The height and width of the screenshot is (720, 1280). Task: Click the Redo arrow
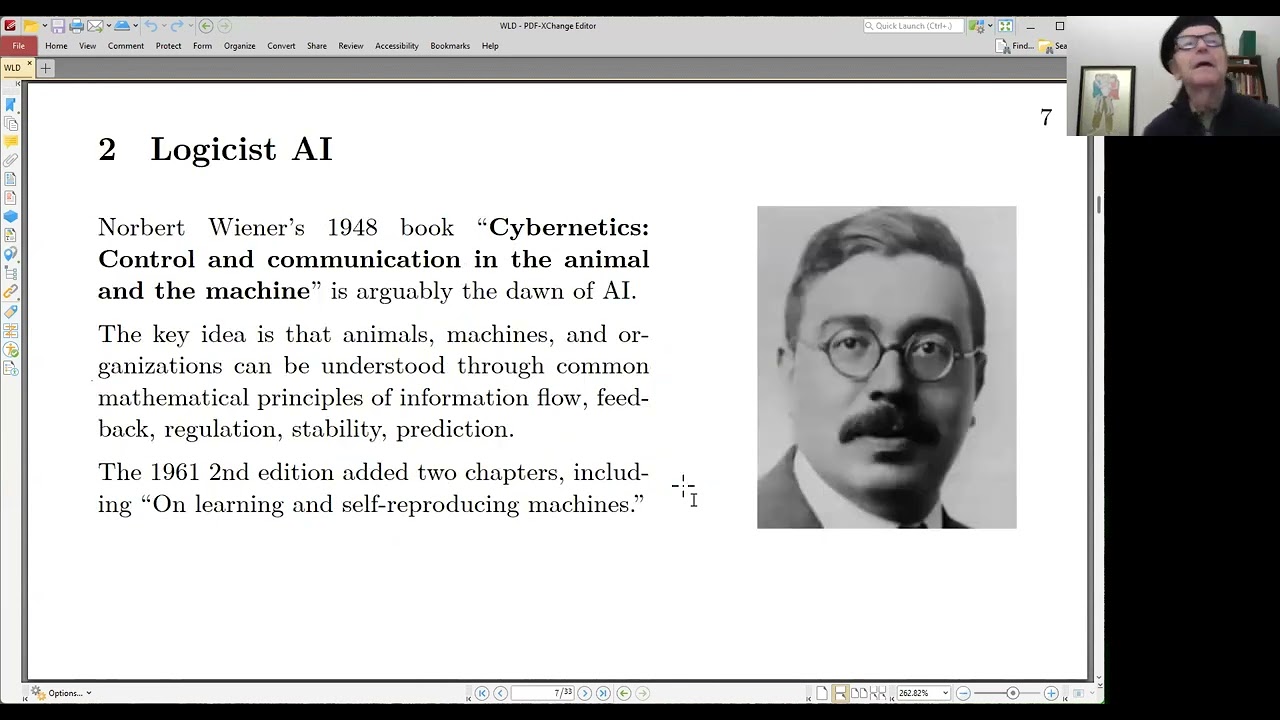point(178,26)
